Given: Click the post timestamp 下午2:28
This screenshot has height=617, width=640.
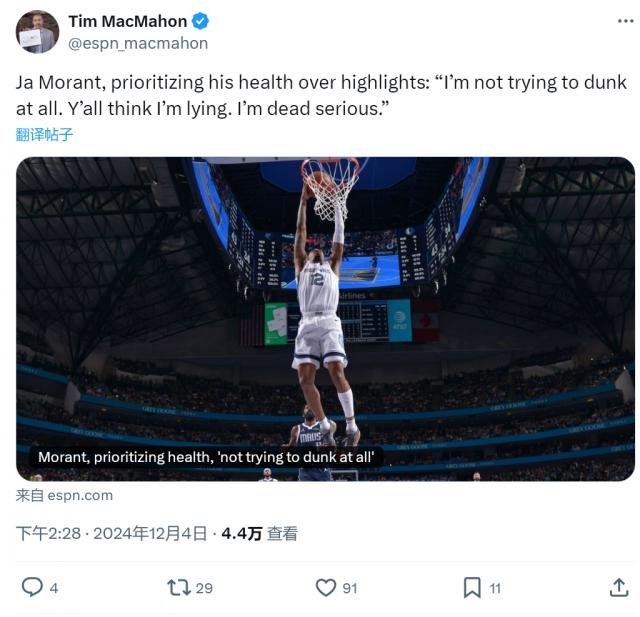Looking at the screenshot, I should pyautogui.click(x=49, y=534).
